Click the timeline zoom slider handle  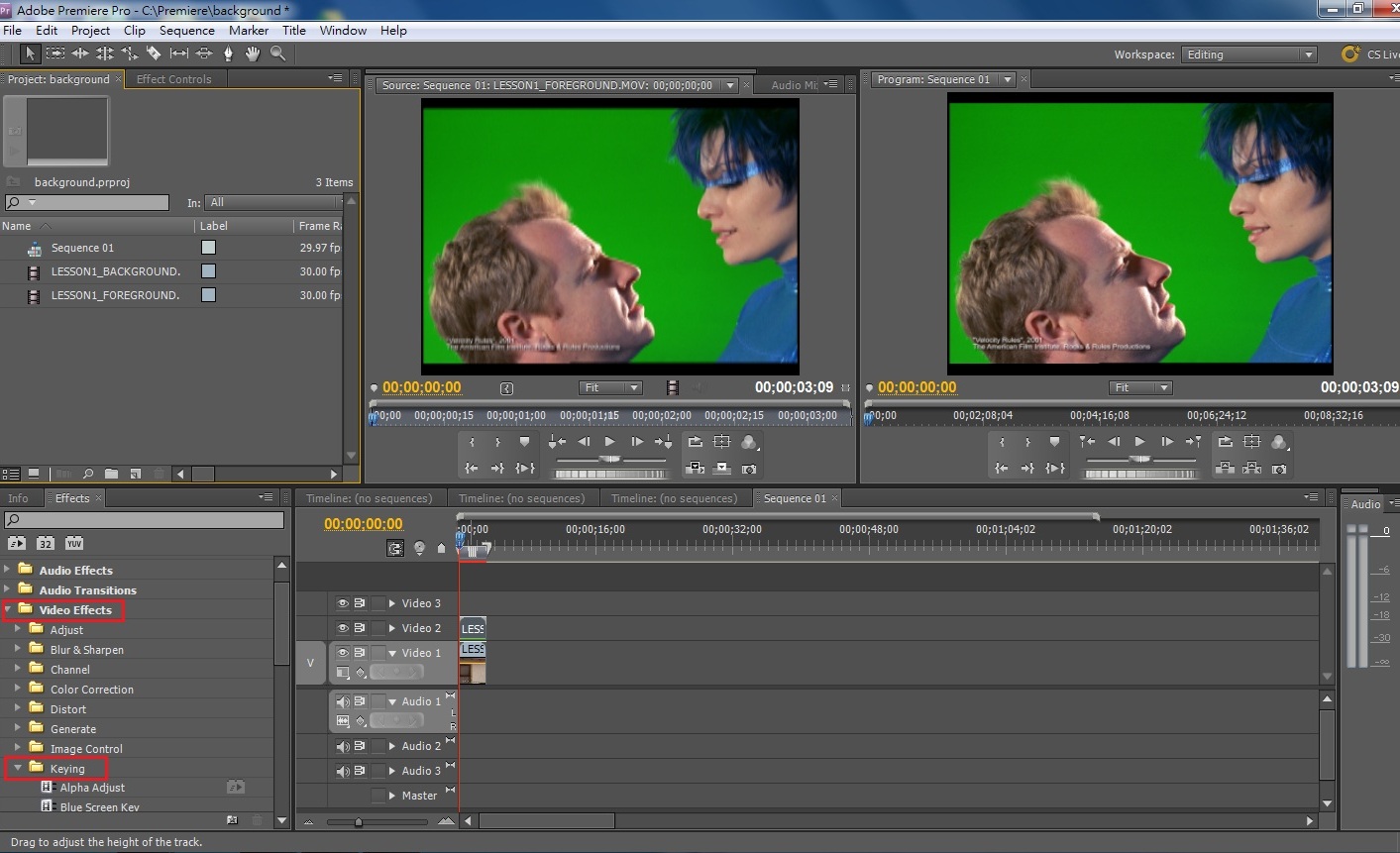[359, 821]
